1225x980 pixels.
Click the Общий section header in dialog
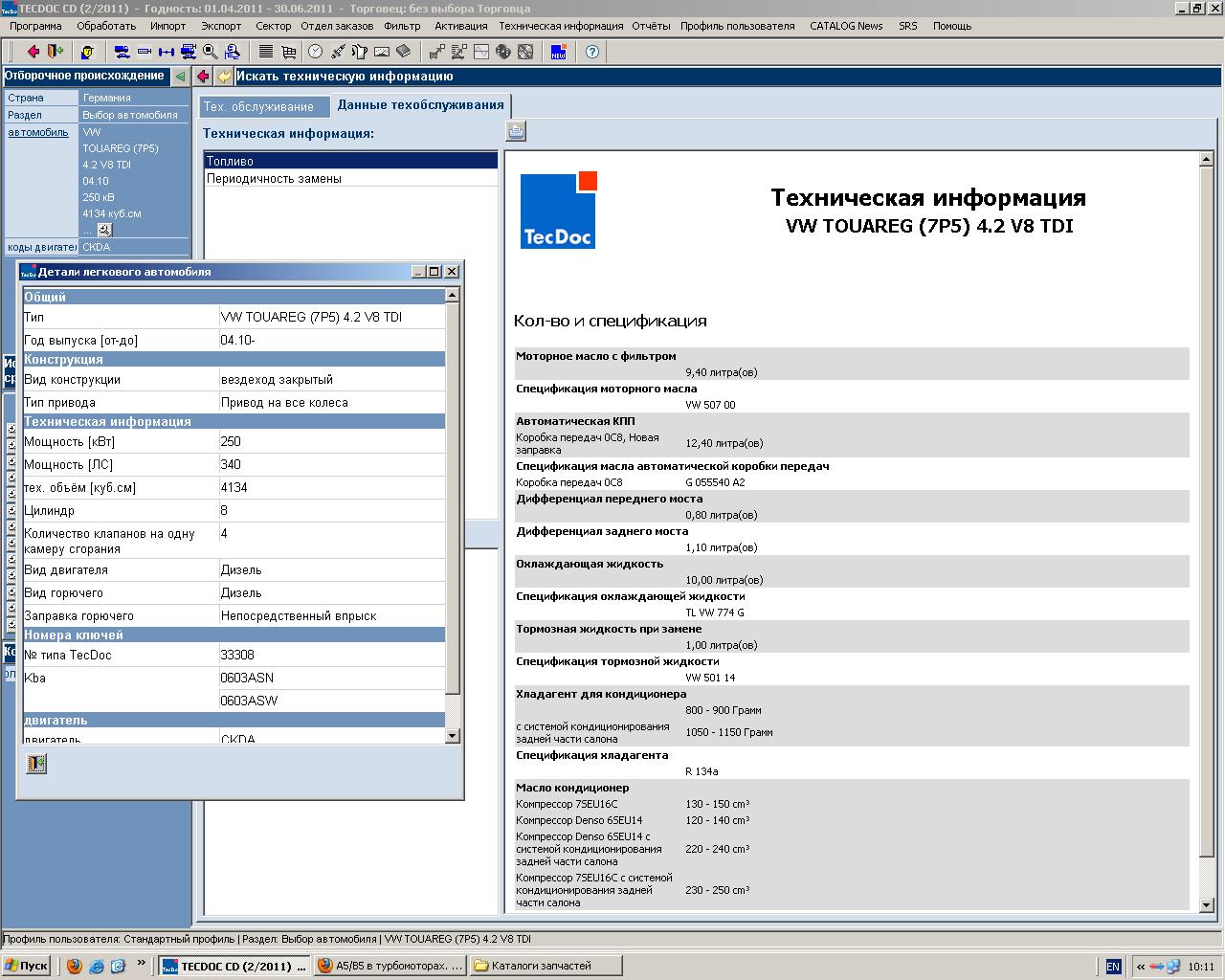(234, 297)
